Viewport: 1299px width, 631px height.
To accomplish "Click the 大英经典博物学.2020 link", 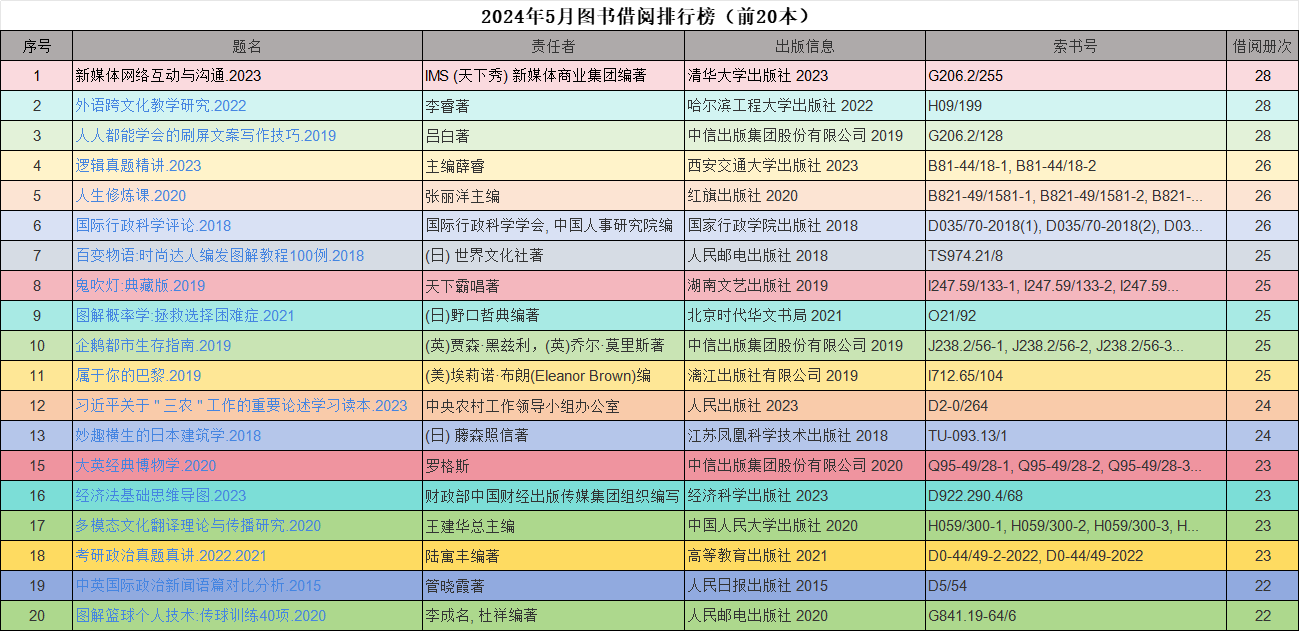I will tap(146, 466).
